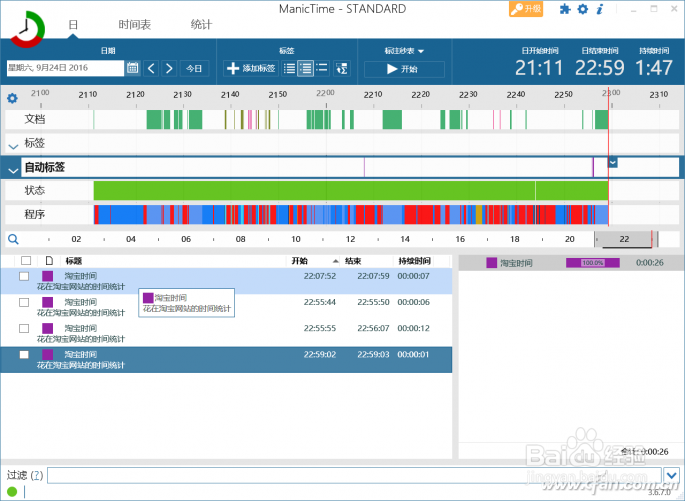Go to next day arrow
Screen dimensions: 685x501
[169, 68]
